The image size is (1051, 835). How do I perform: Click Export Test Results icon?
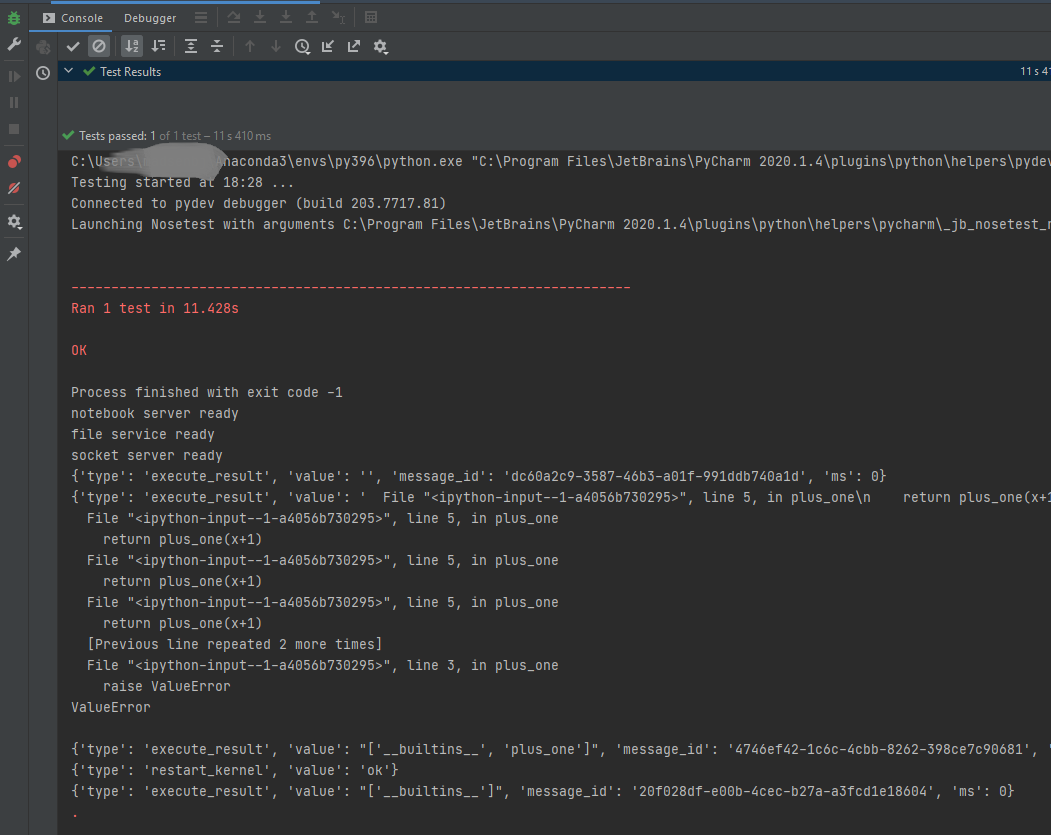click(354, 46)
